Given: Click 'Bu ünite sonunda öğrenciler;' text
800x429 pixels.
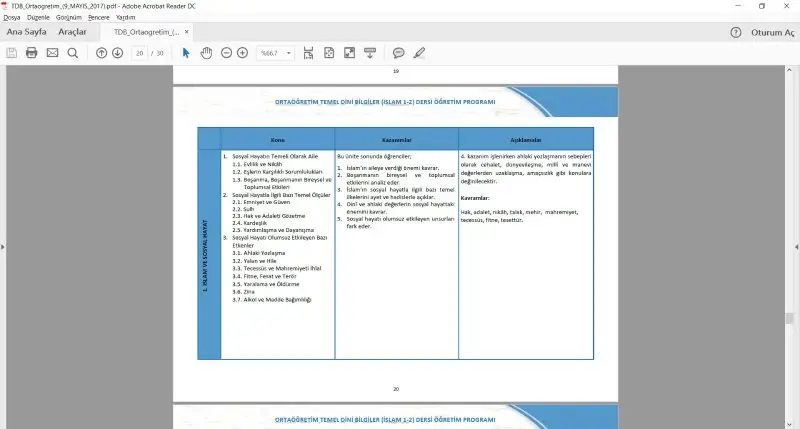Looking at the screenshot, I should tap(374, 156).
